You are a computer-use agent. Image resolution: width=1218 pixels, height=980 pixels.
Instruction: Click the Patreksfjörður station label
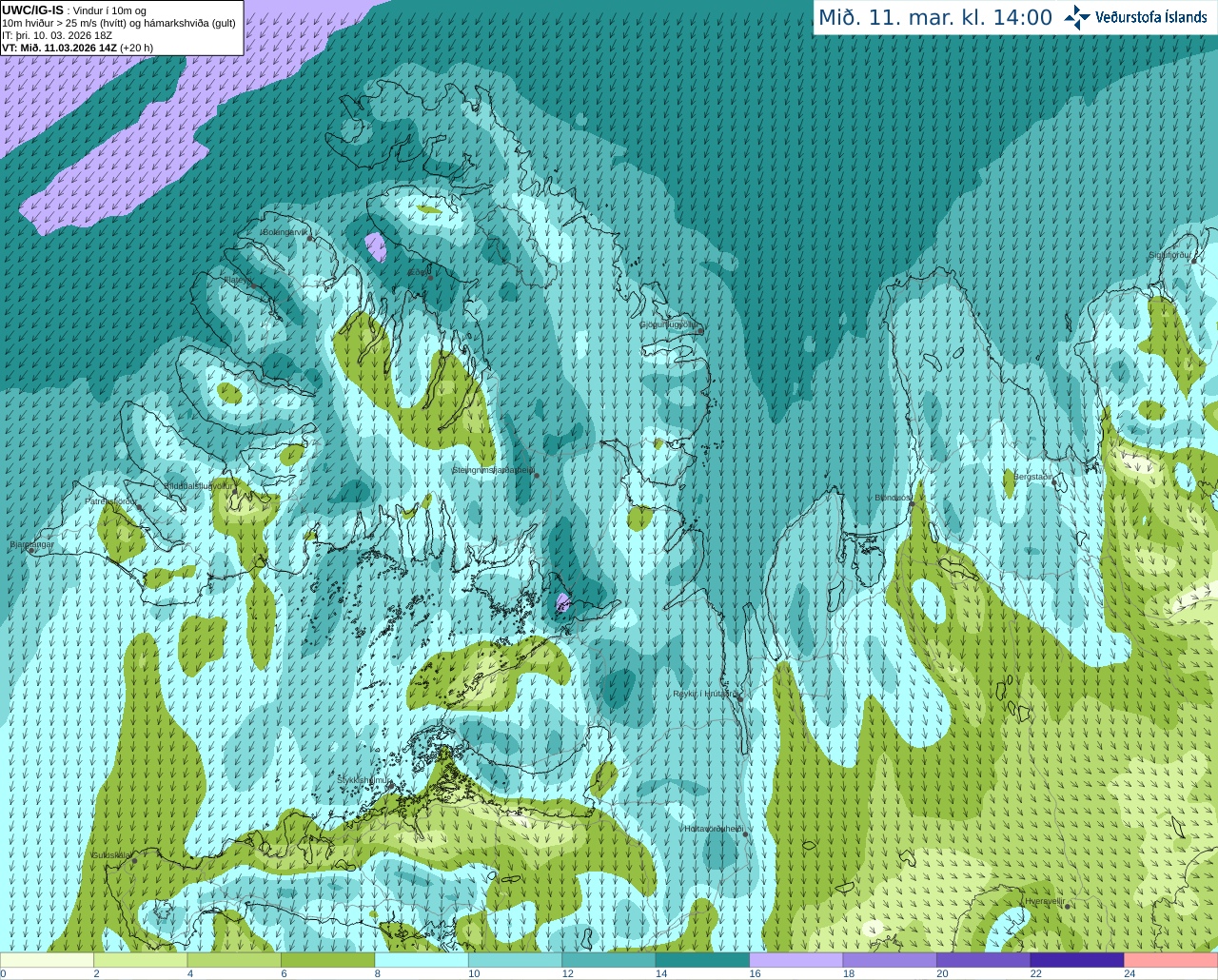[x=111, y=501]
